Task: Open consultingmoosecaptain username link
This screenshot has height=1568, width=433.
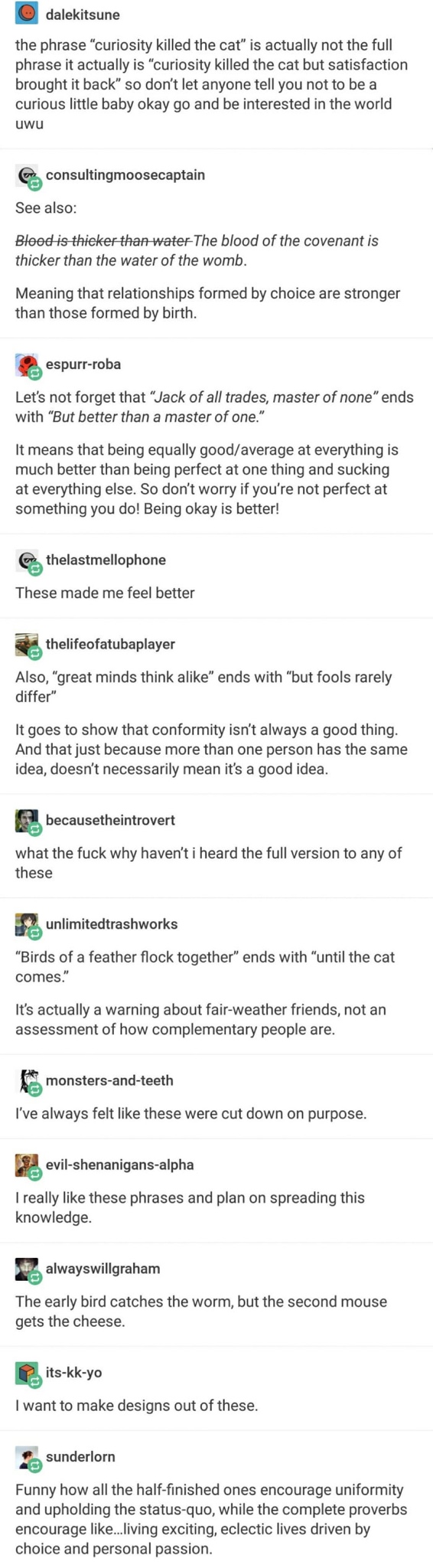Action: click(125, 175)
